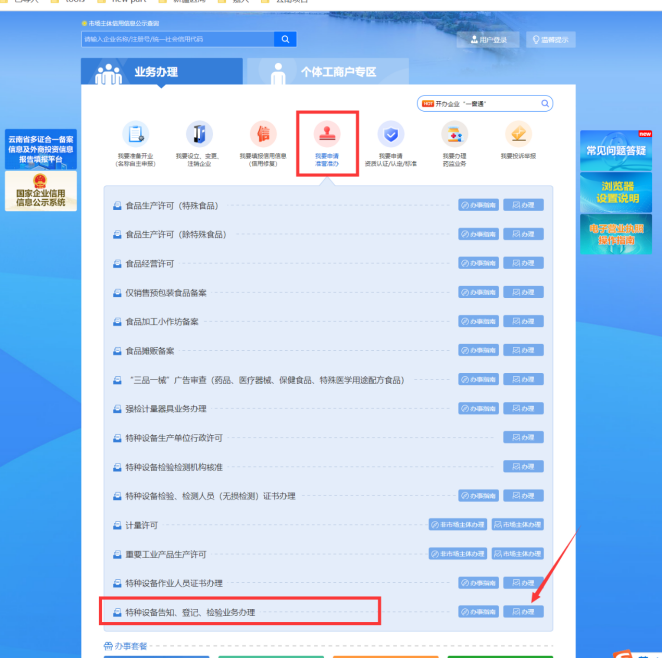This screenshot has width=662, height=658.
Task: Open the 我要填报信用信息 (信用修复) icon
Action: click(263, 133)
